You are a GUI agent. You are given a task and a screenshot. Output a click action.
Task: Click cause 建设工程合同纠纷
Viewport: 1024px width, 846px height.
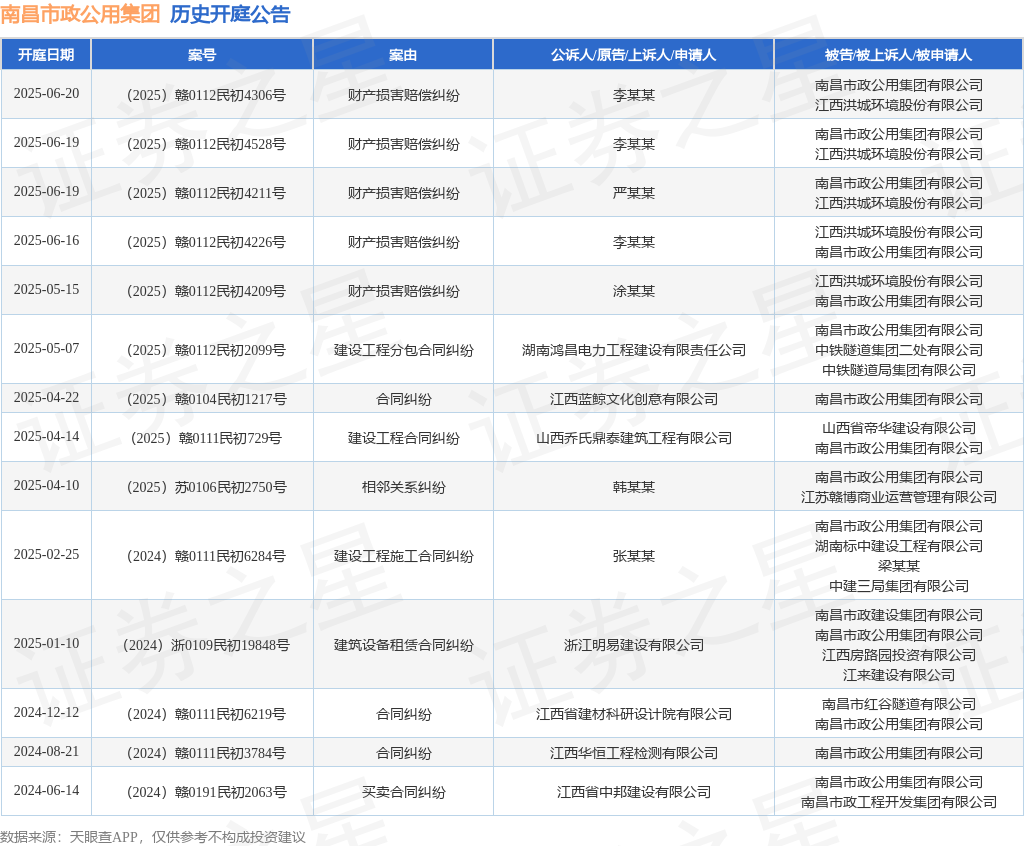[404, 438]
